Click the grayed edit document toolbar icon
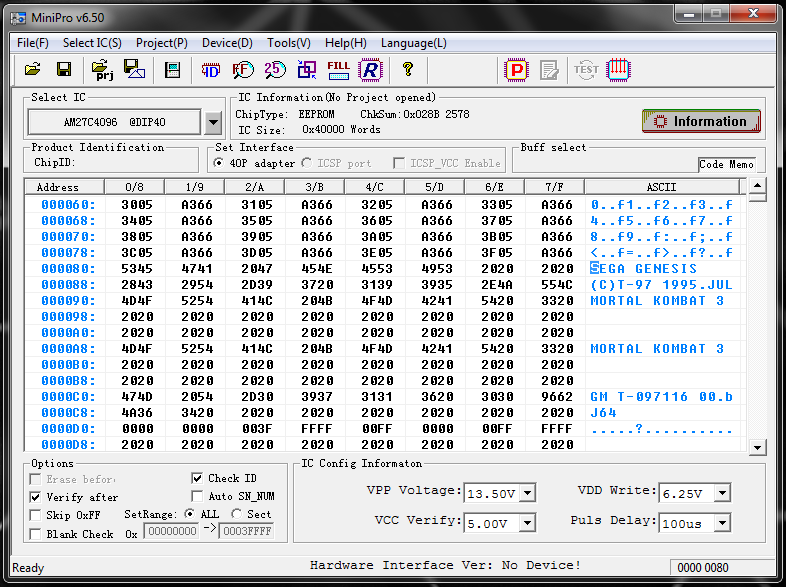The height and width of the screenshot is (587, 786). coord(549,70)
